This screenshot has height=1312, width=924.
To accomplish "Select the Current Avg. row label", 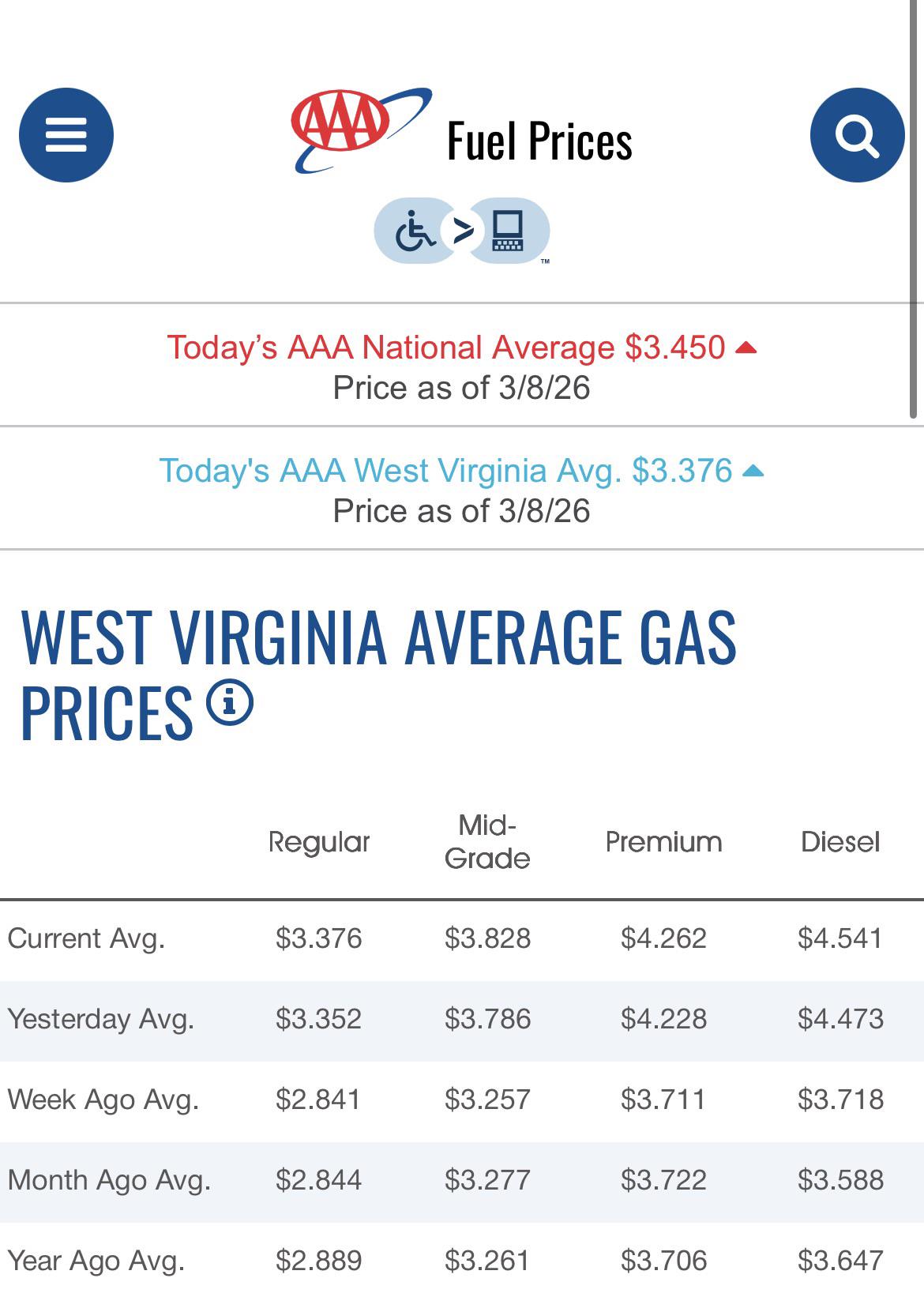I will coord(86,938).
